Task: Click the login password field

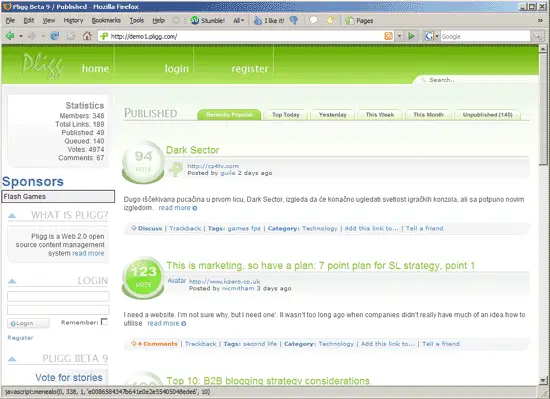Action: pyautogui.click(x=58, y=310)
